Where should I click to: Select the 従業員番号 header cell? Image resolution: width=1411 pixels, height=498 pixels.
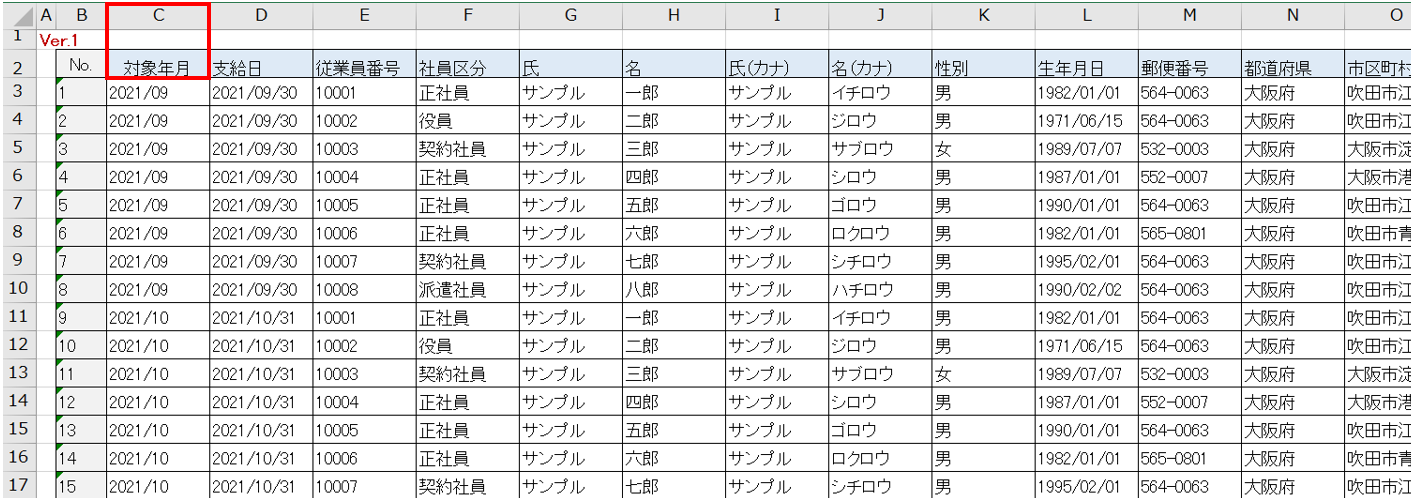(364, 67)
